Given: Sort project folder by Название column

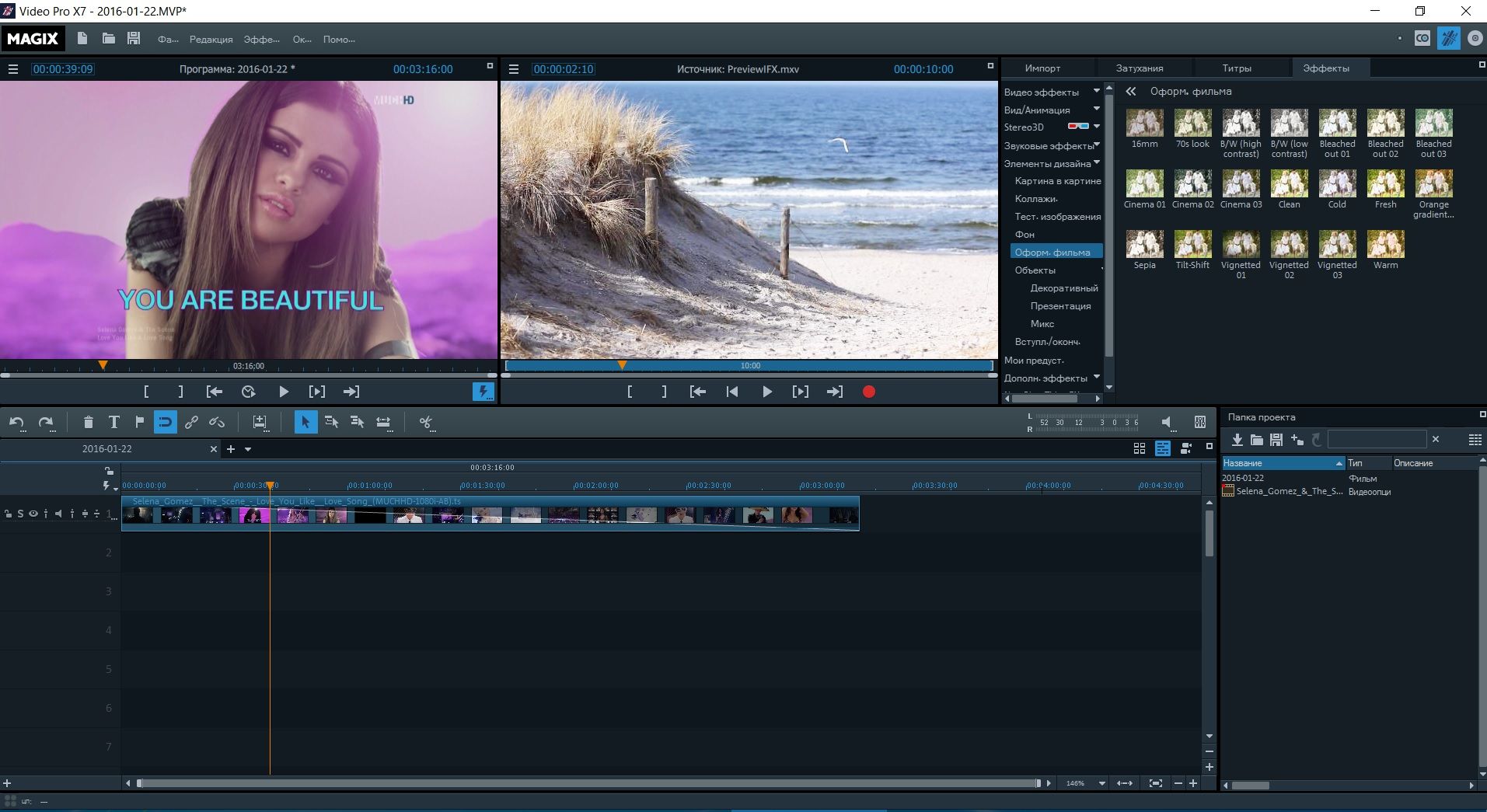Looking at the screenshot, I should [x=1283, y=463].
